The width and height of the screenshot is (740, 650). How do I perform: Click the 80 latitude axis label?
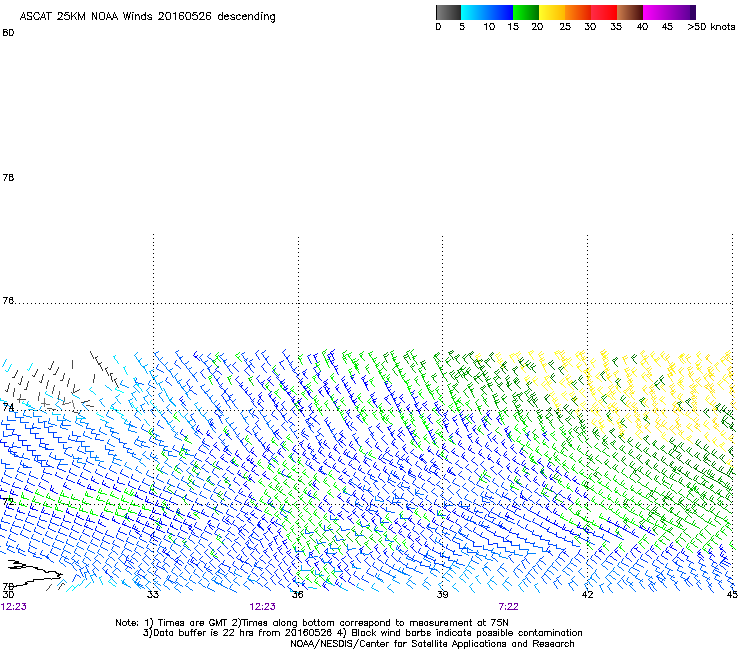point(8,33)
